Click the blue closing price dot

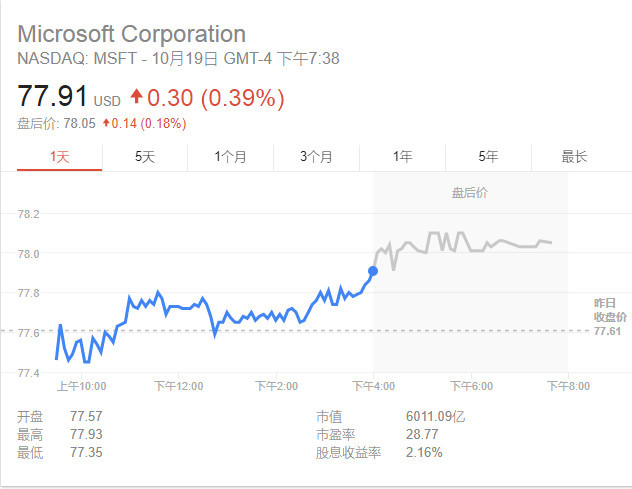click(373, 271)
